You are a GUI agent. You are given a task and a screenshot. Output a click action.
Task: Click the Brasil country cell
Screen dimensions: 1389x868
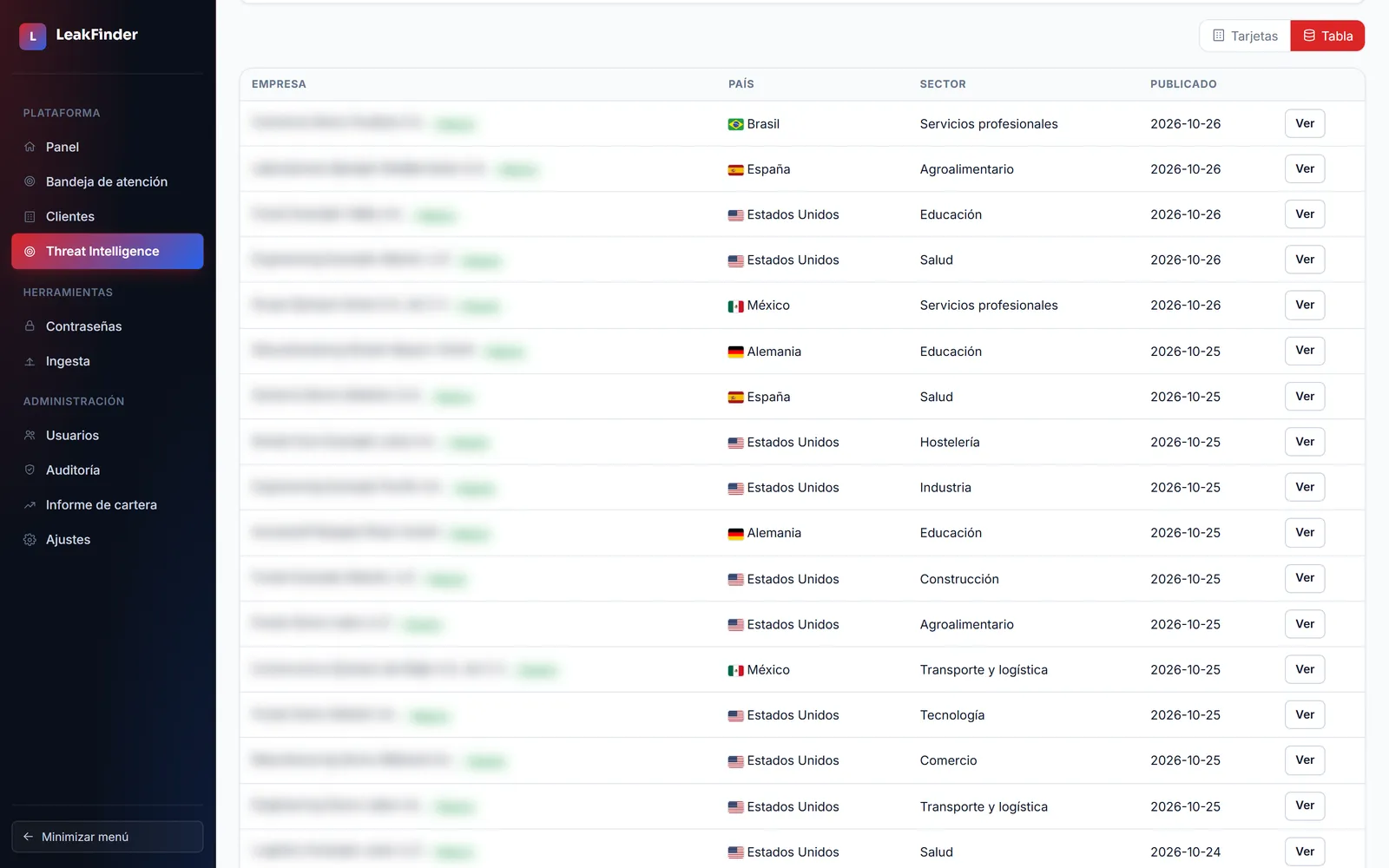(x=754, y=124)
